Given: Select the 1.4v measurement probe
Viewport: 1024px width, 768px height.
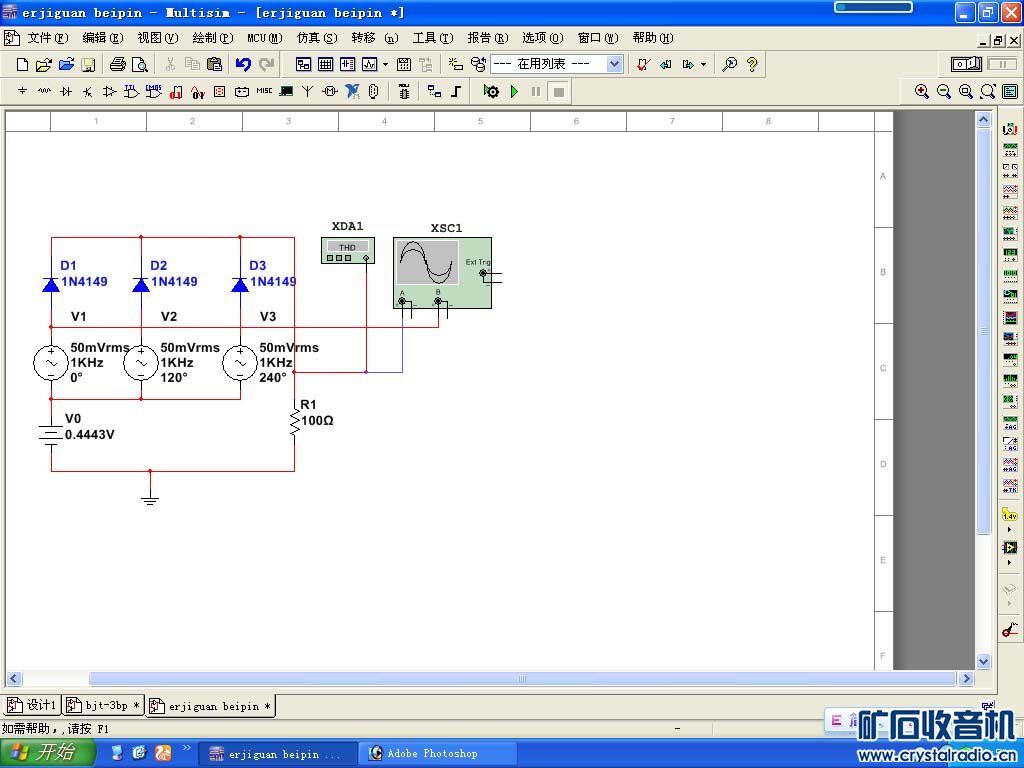Looking at the screenshot, I should (x=1010, y=515).
